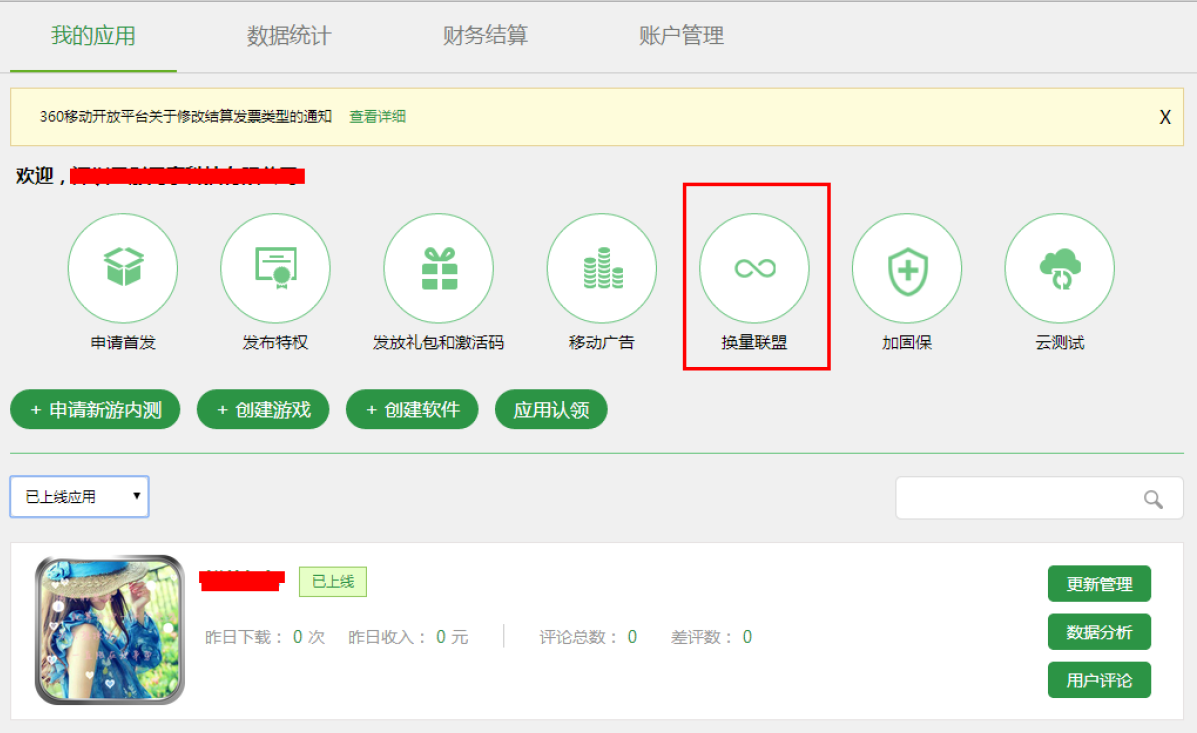
Task: Select the 移动广告 coins icon
Action: click(601, 268)
